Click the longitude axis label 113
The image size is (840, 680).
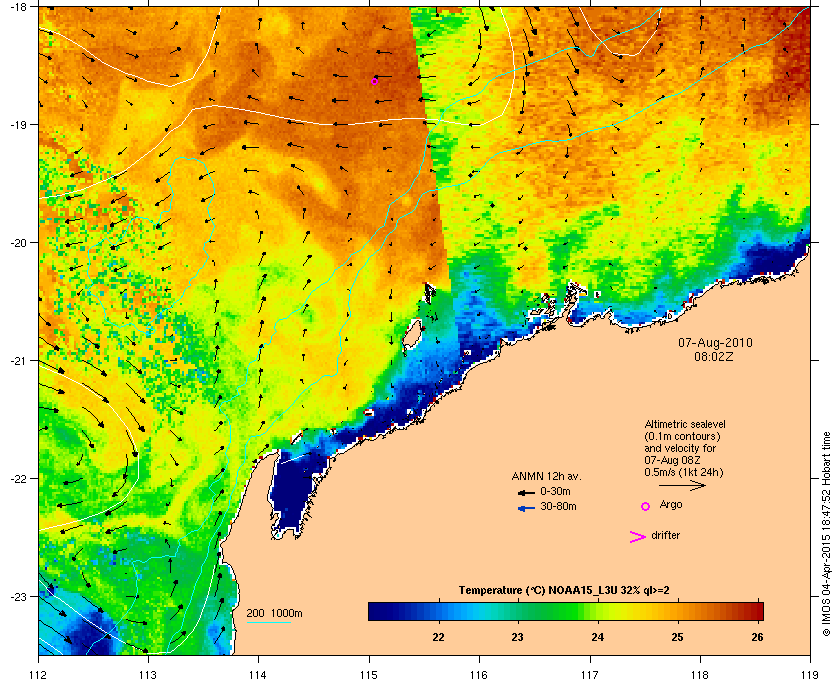[x=148, y=674]
